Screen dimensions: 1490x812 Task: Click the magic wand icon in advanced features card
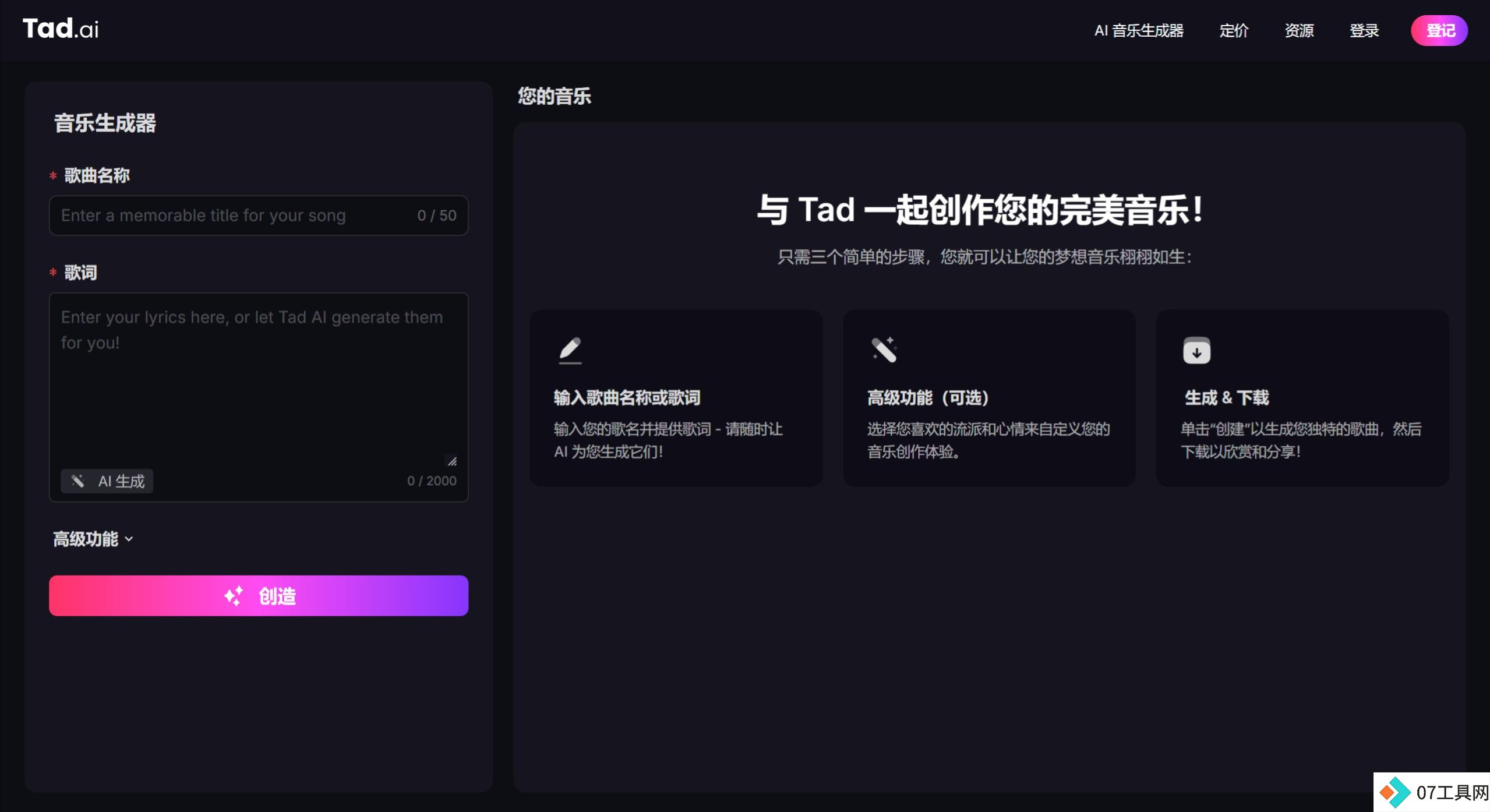point(884,349)
